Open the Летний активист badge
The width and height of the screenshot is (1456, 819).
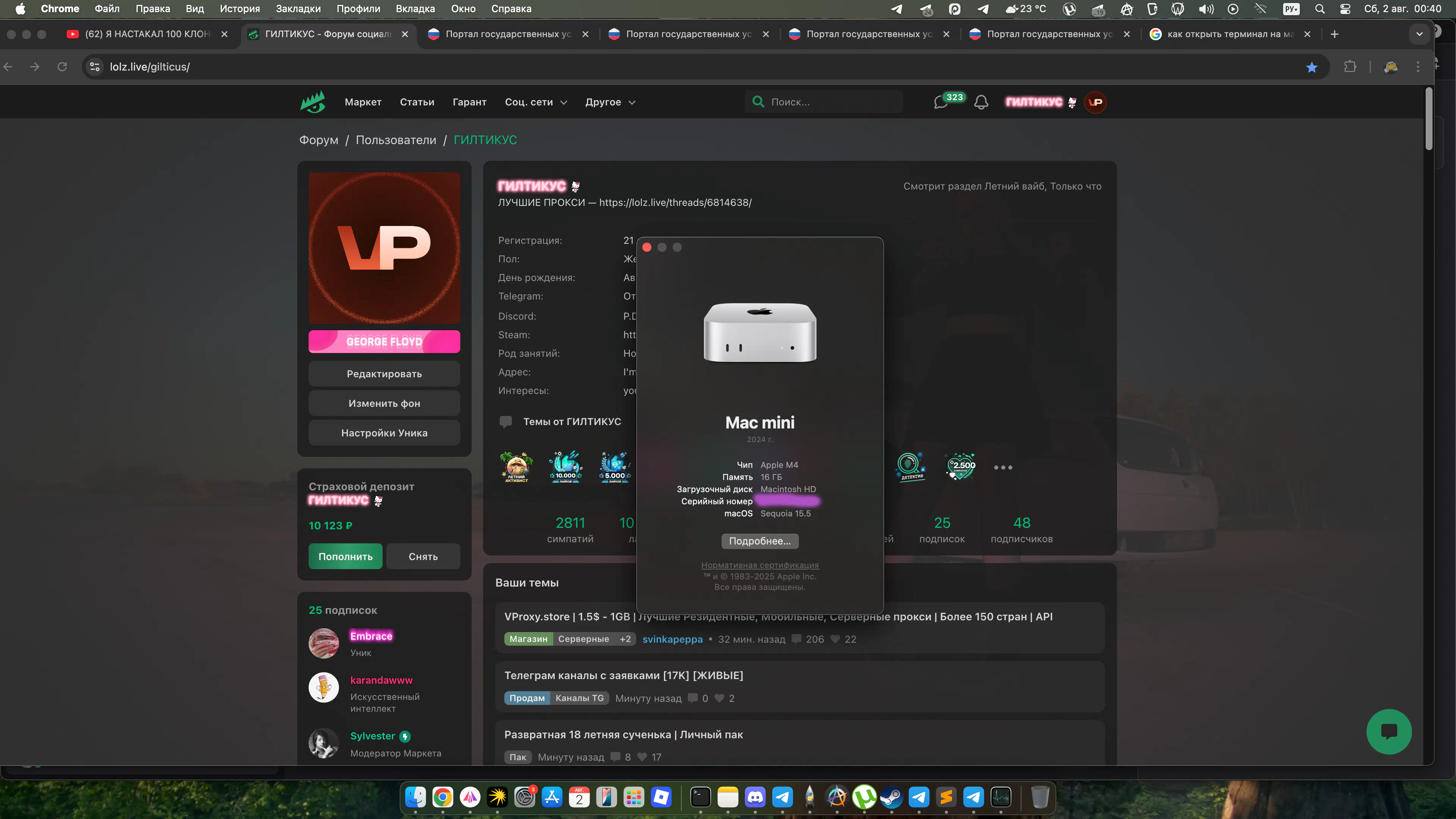(x=516, y=467)
